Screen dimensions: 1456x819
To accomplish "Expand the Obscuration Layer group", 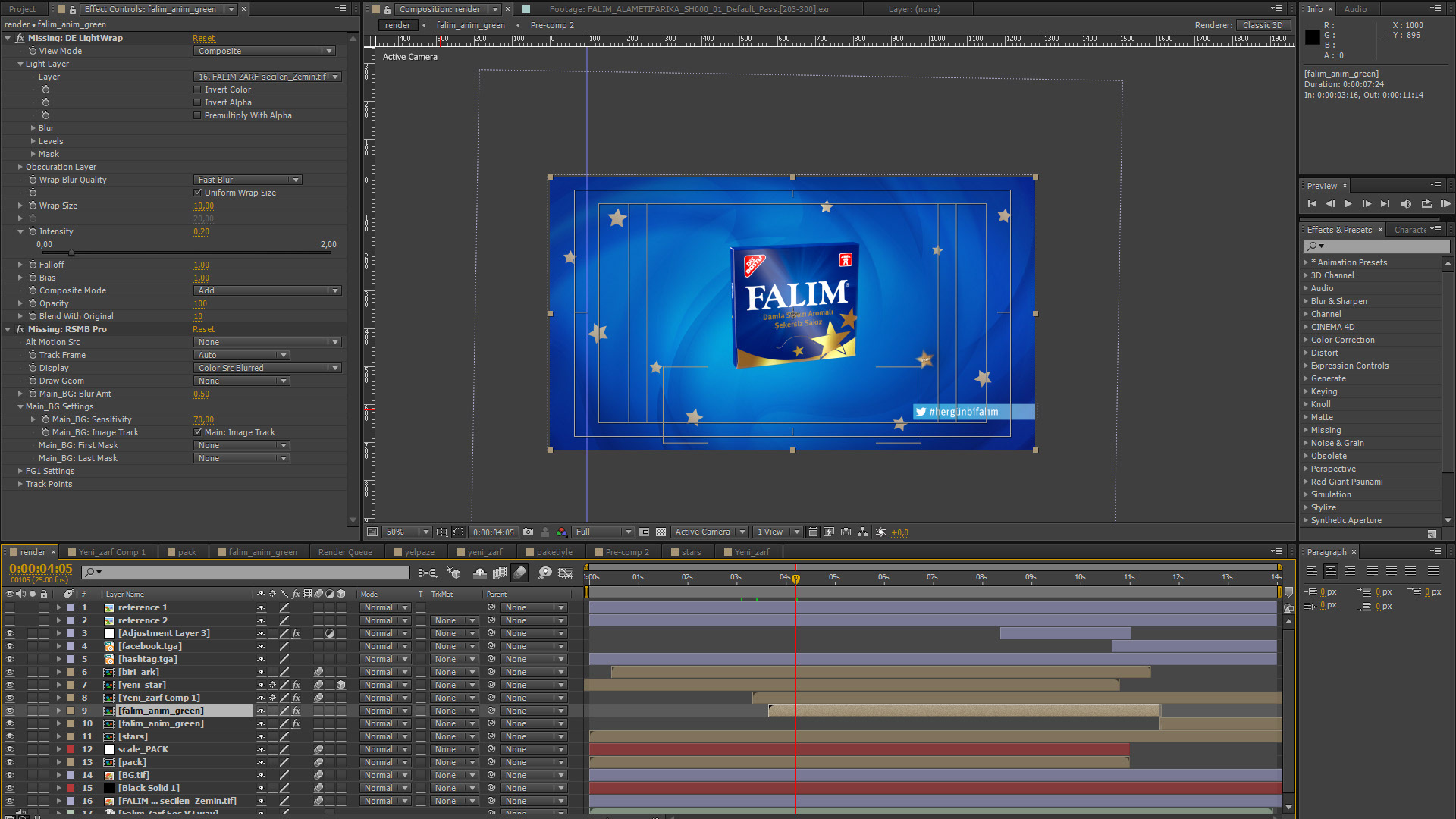I will (20, 167).
